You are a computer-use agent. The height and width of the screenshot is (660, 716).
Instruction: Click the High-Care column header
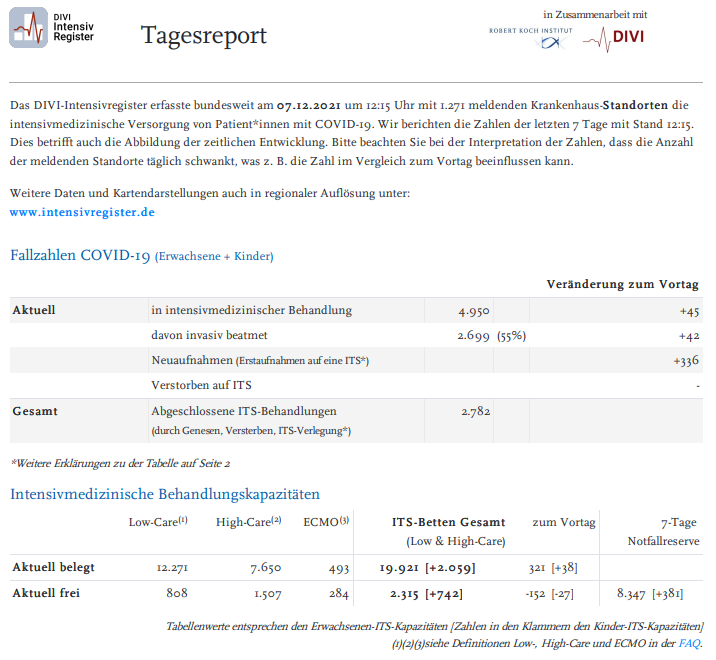click(248, 522)
